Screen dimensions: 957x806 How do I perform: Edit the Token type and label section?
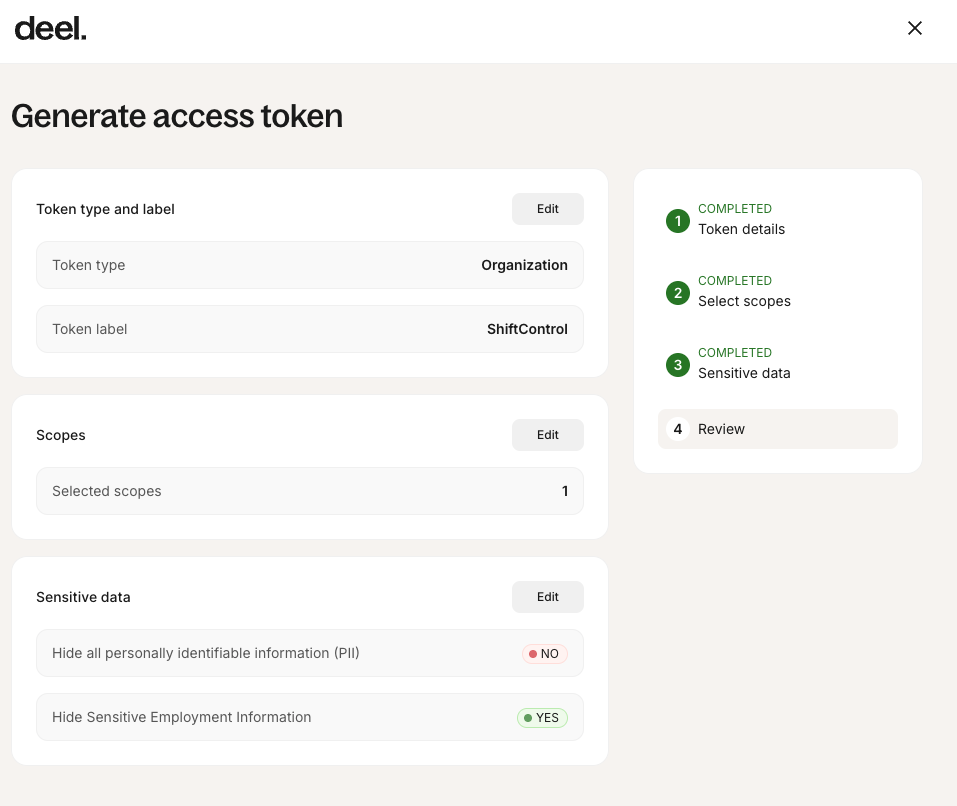point(547,208)
